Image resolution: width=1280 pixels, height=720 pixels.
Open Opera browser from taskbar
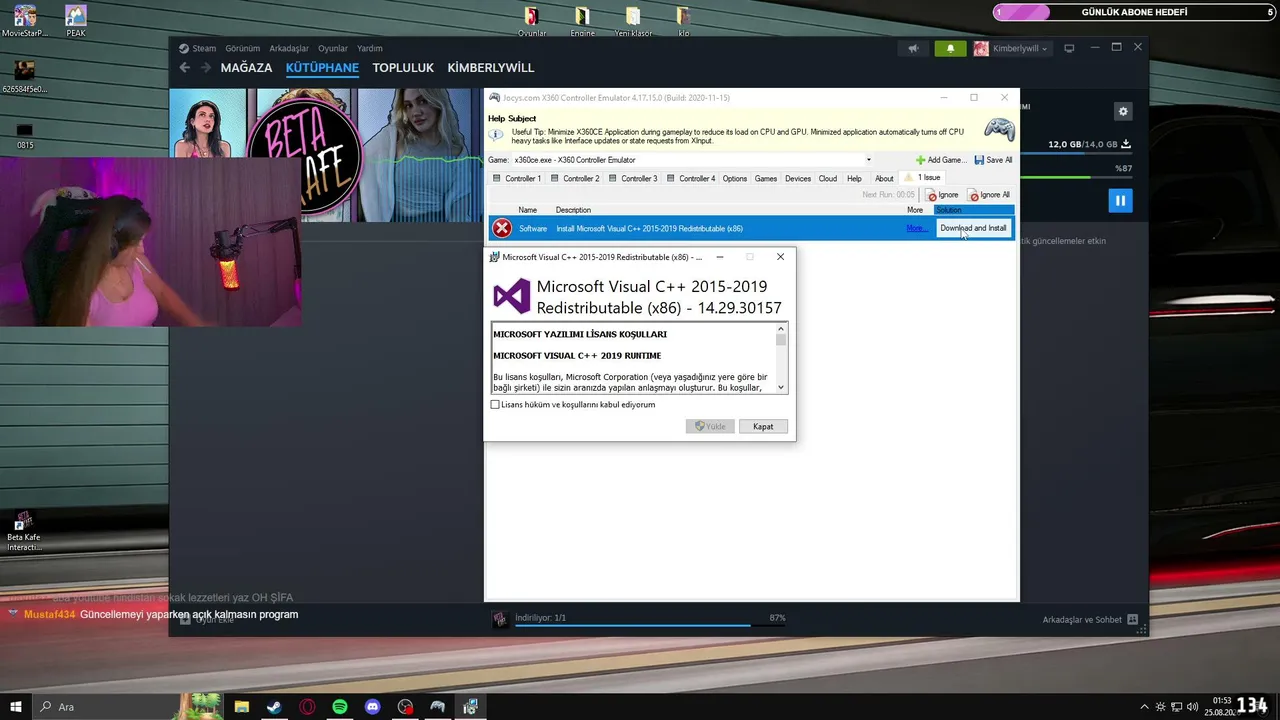click(x=307, y=707)
